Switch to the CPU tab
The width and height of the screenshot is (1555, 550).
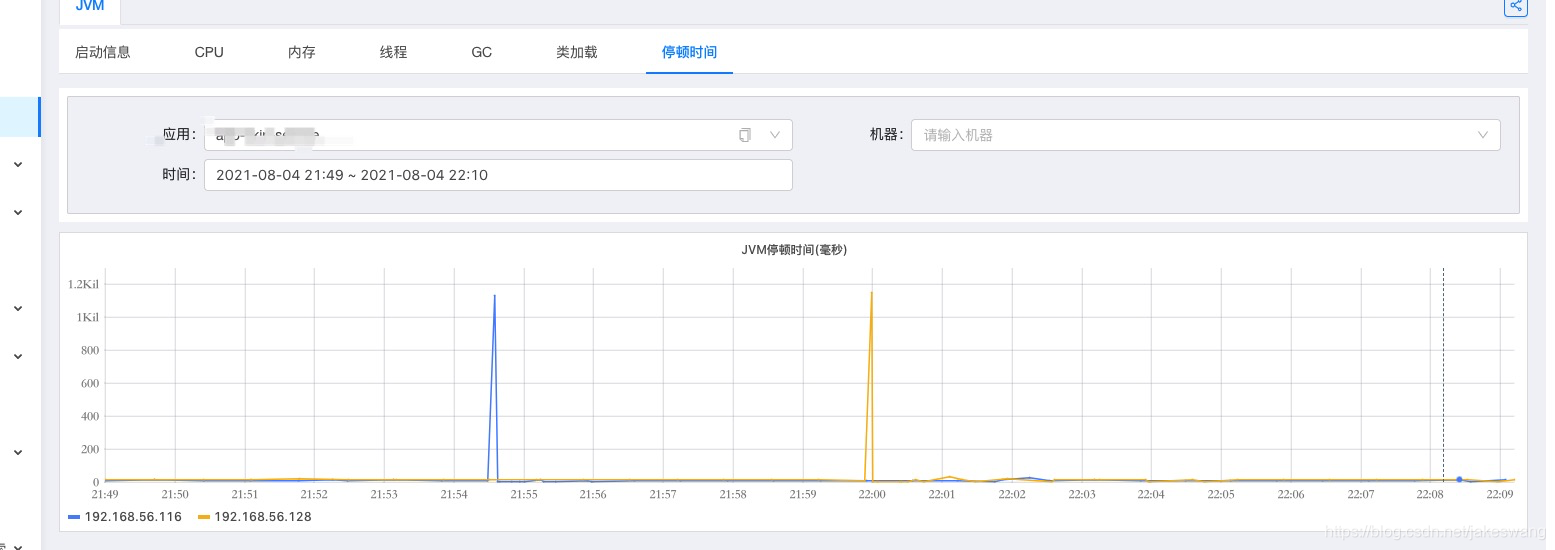[209, 52]
